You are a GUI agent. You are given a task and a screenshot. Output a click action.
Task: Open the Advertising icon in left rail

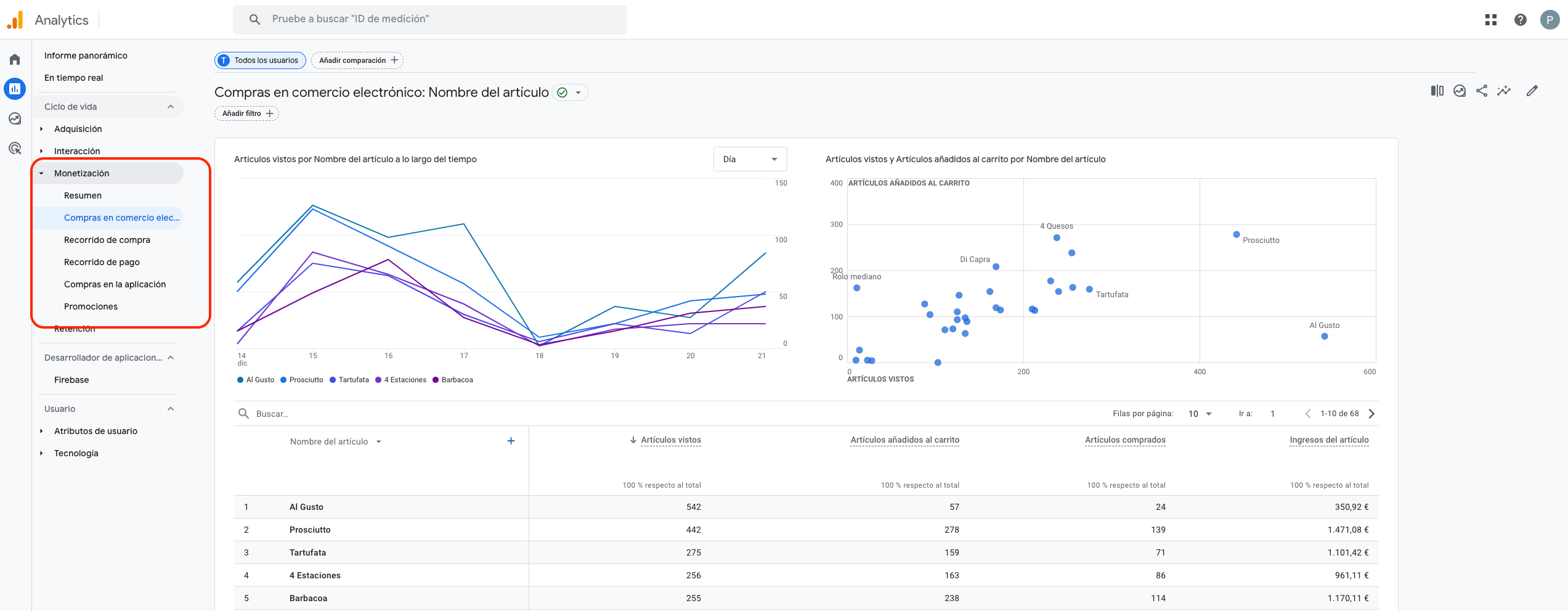point(15,148)
